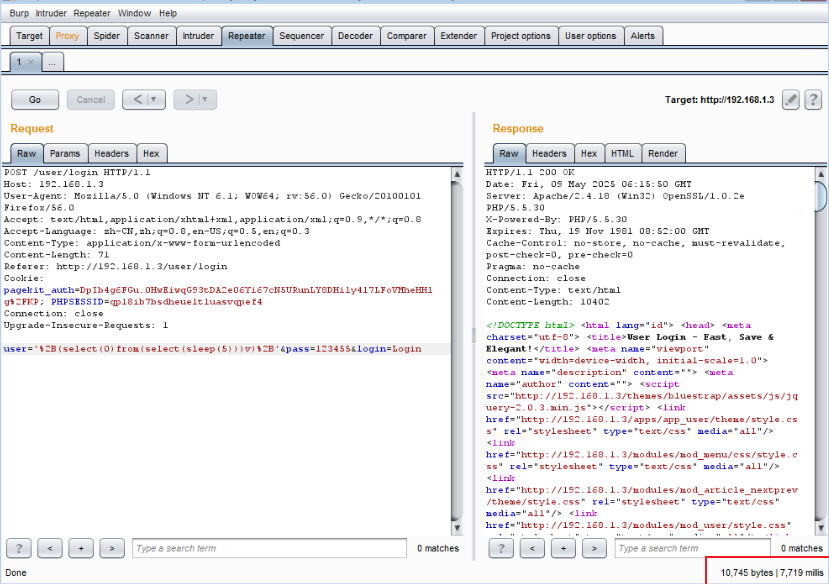Click the request scrollbar thumb

(x=457, y=351)
